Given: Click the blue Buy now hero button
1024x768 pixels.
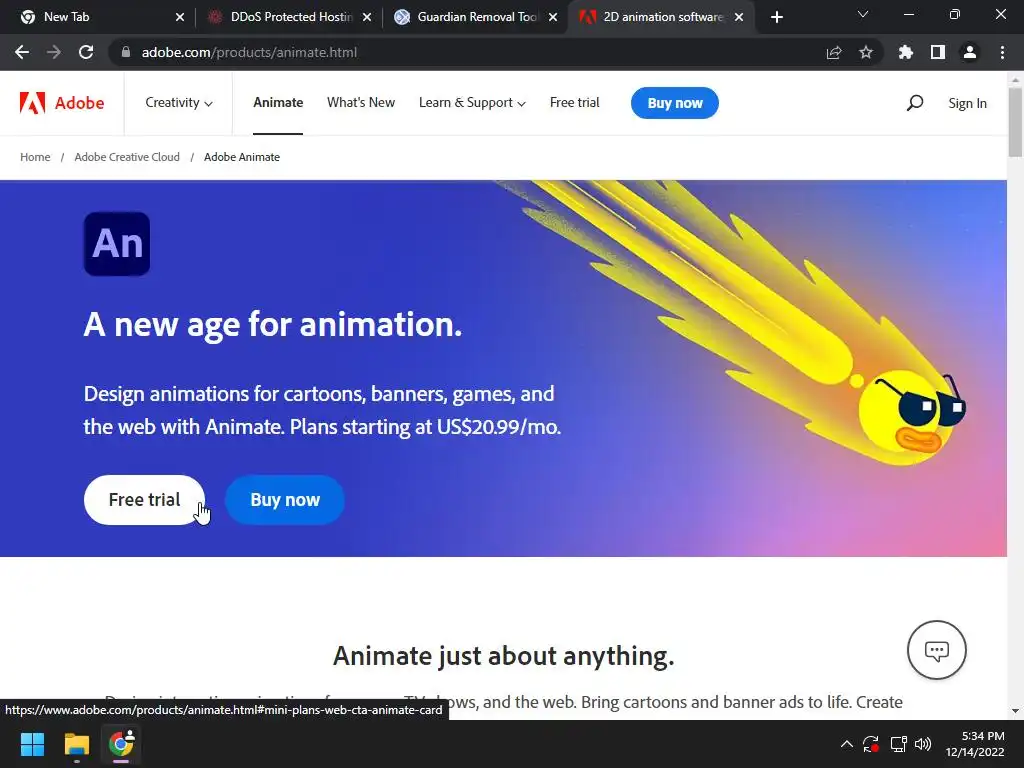Looking at the screenshot, I should click(x=285, y=500).
